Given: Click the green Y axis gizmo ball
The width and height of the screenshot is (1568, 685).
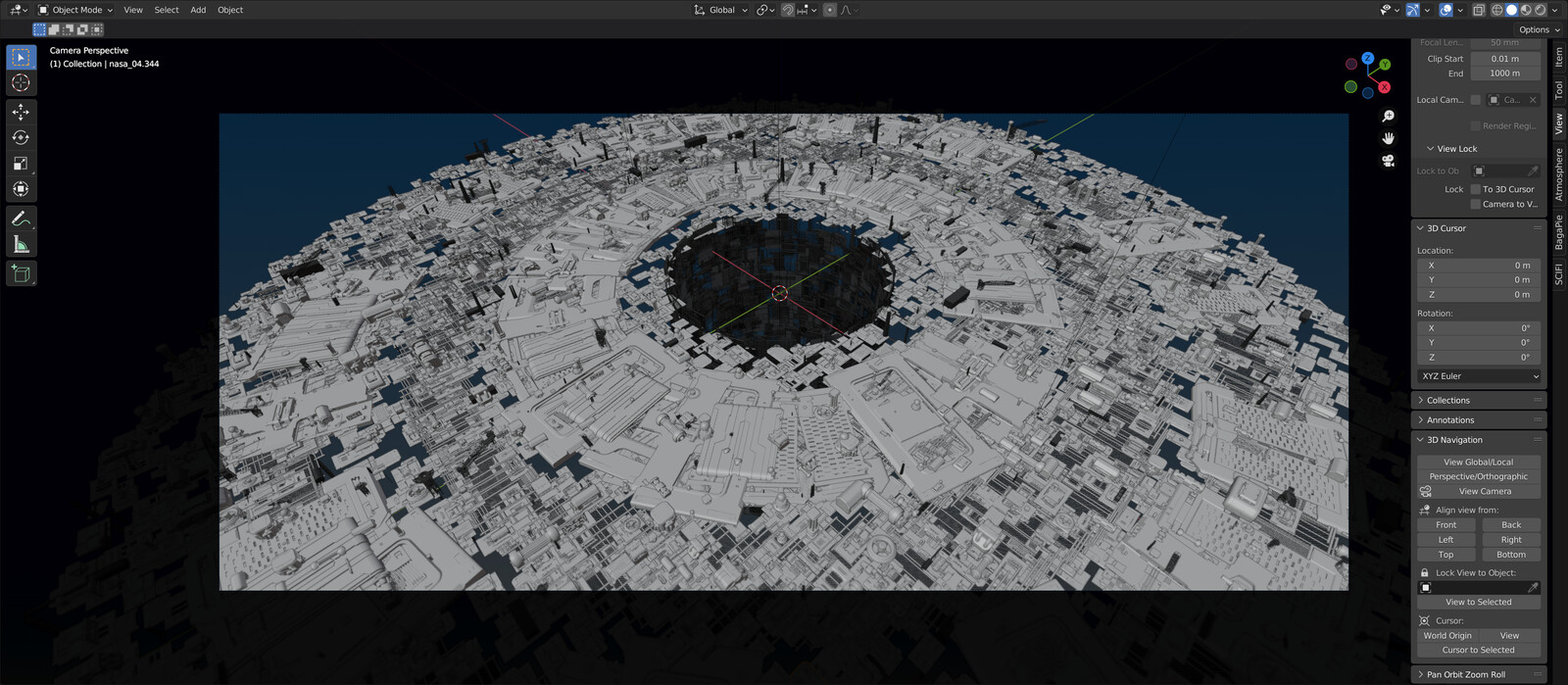Looking at the screenshot, I should tap(1385, 65).
